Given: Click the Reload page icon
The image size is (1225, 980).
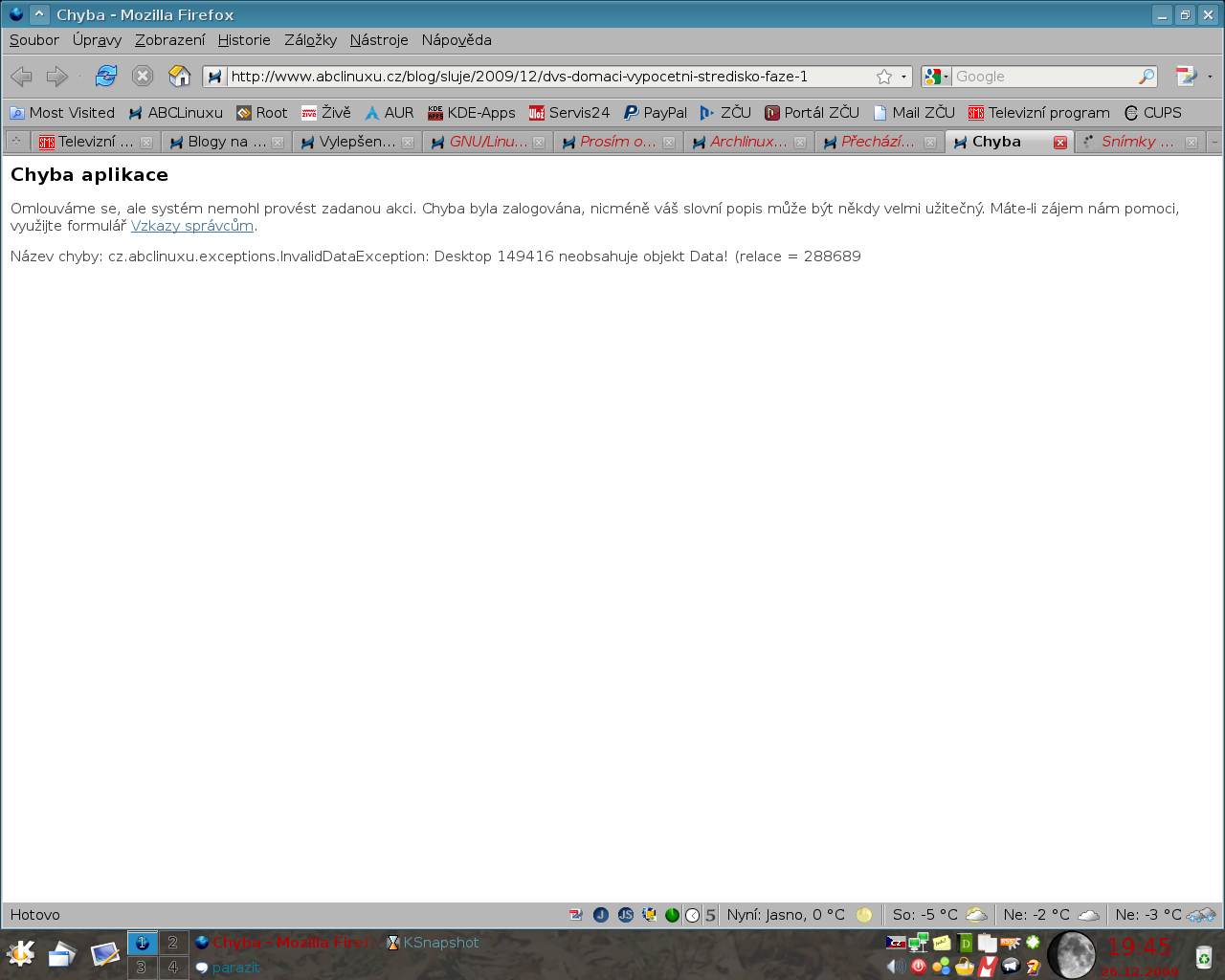Looking at the screenshot, I should click(x=106, y=76).
